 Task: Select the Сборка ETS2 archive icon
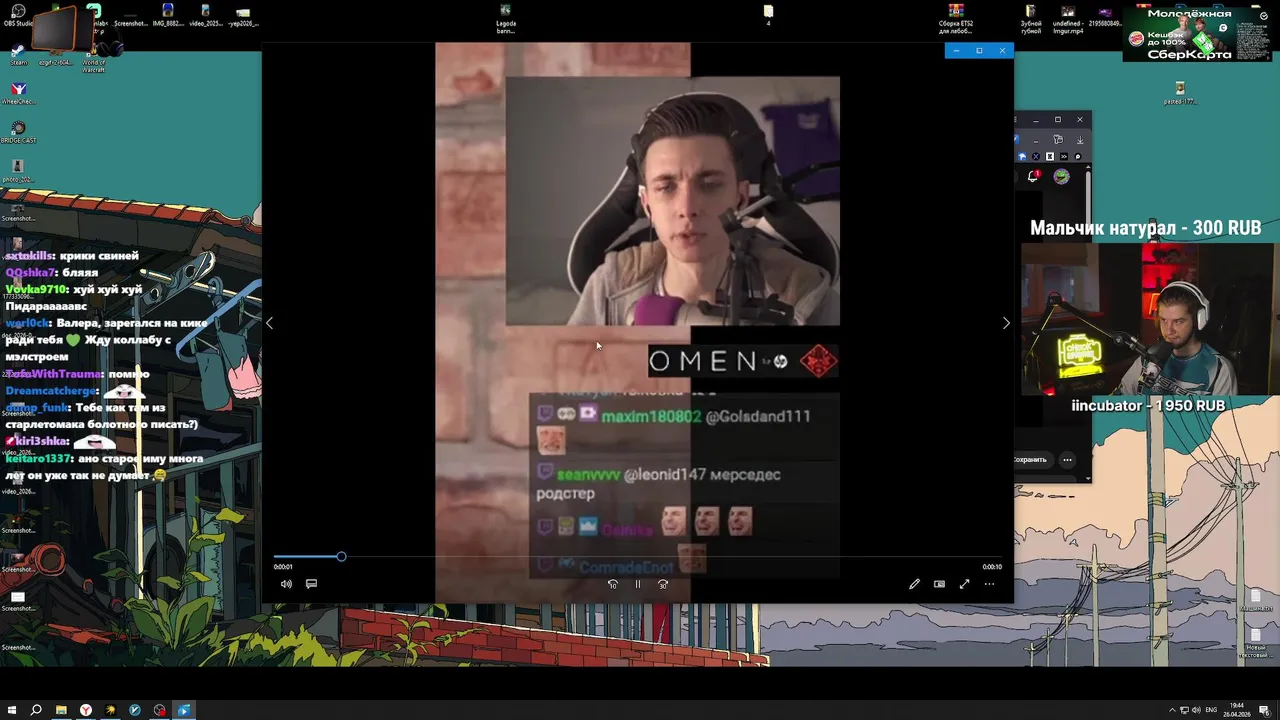point(956,18)
